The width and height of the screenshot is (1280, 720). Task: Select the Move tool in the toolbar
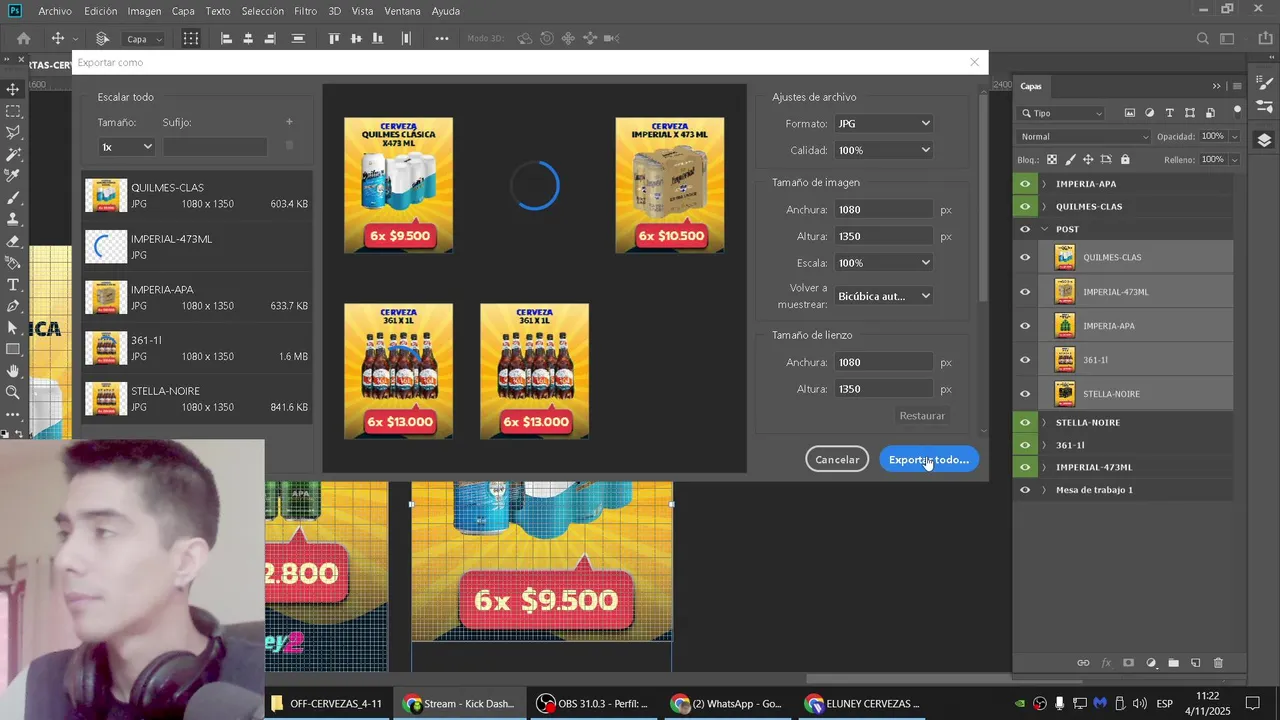(13, 89)
